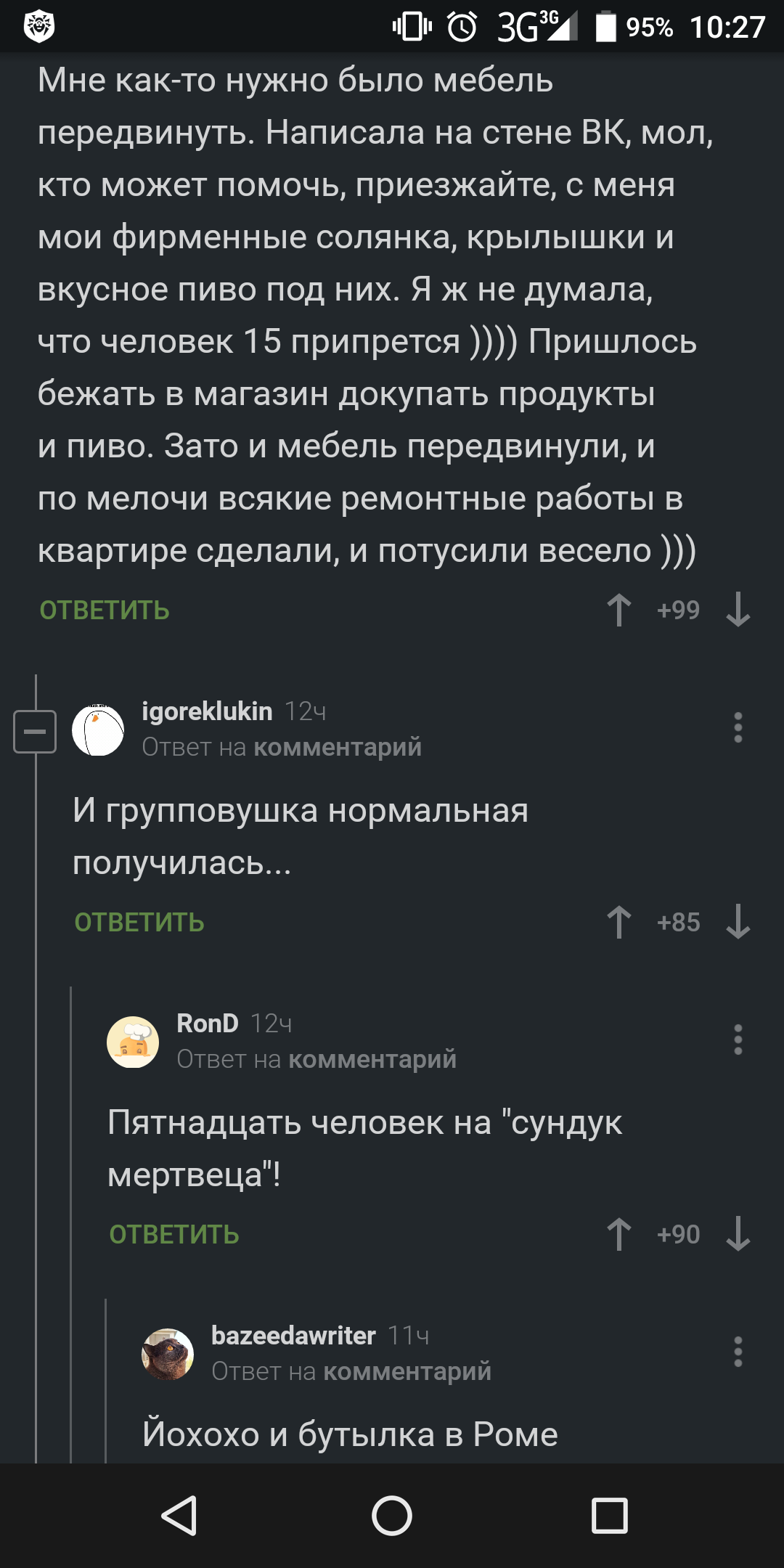Downvote the comment rated +99
Viewport: 784px width, 1568px height.
coord(738,610)
